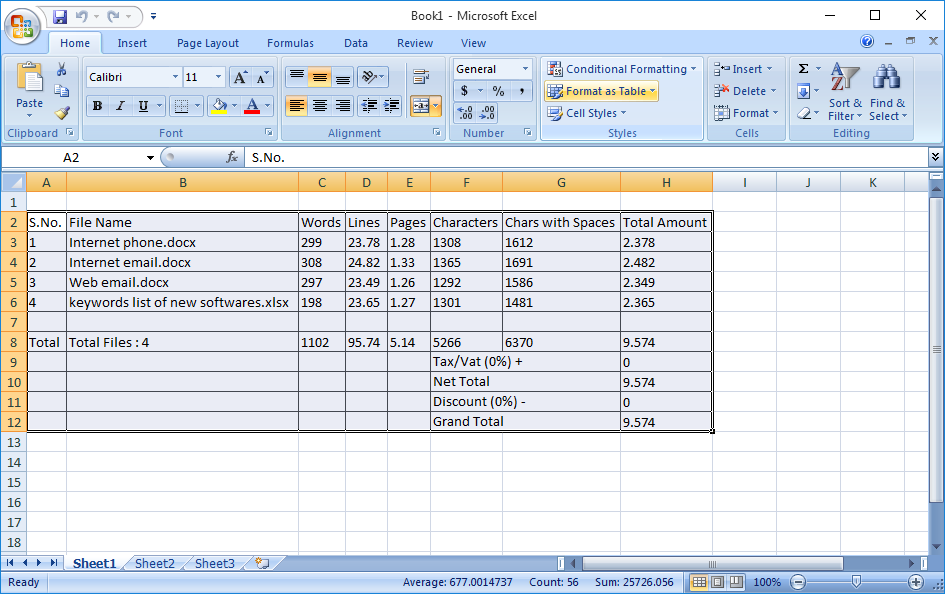Screen dimensions: 945x594
Task: Apply cell borders button
Action: pos(181,106)
